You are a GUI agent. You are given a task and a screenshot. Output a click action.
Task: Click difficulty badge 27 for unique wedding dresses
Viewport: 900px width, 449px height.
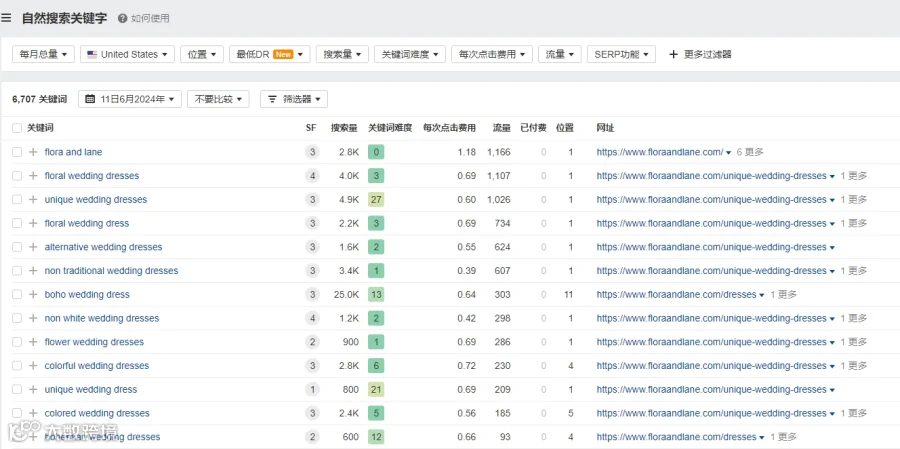[x=377, y=200]
